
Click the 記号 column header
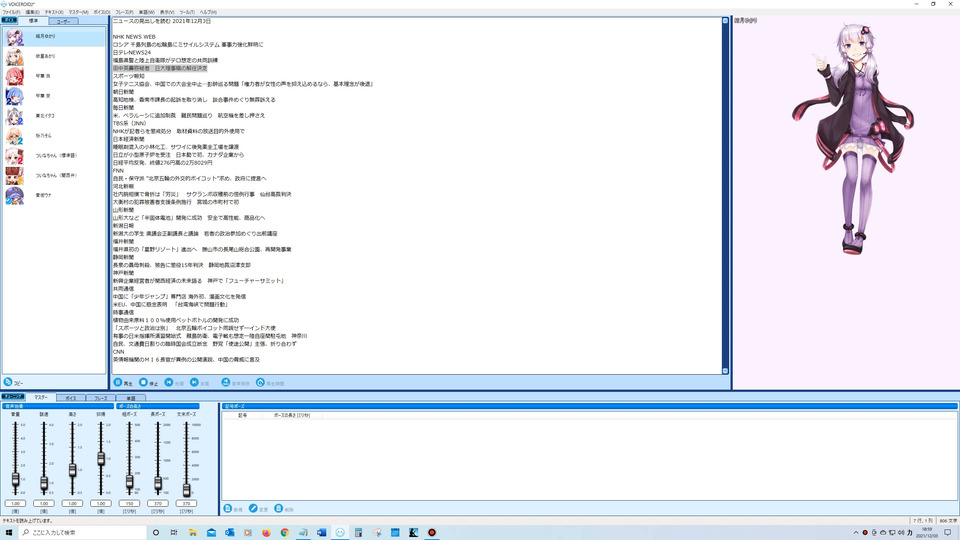(x=242, y=415)
